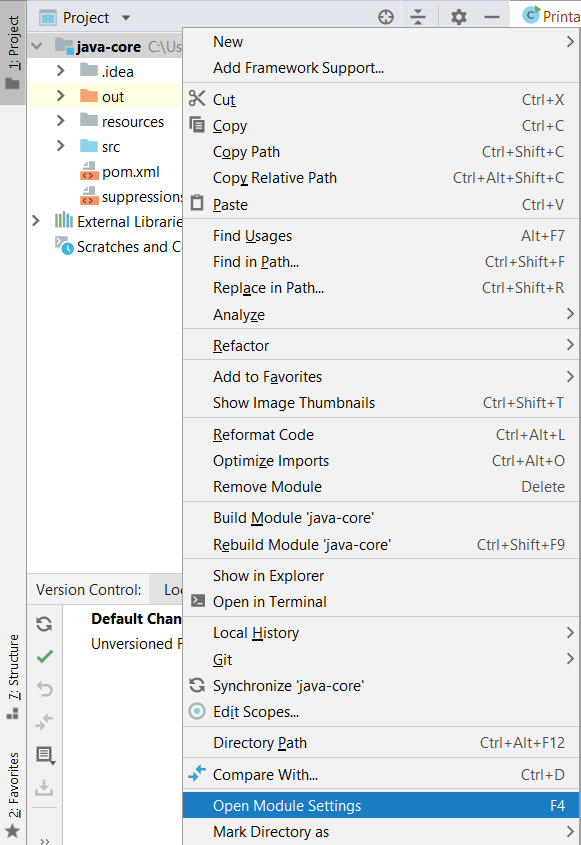Hide the Project tool window

tap(490, 16)
